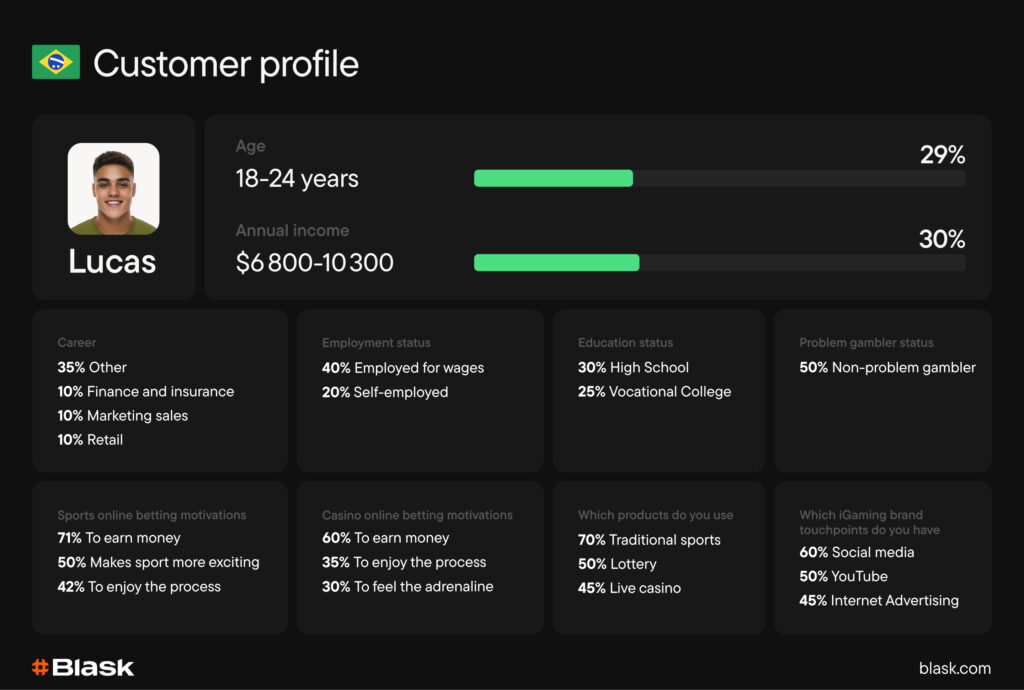
Task: Select the 60% Social media entry
Action: coord(856,552)
